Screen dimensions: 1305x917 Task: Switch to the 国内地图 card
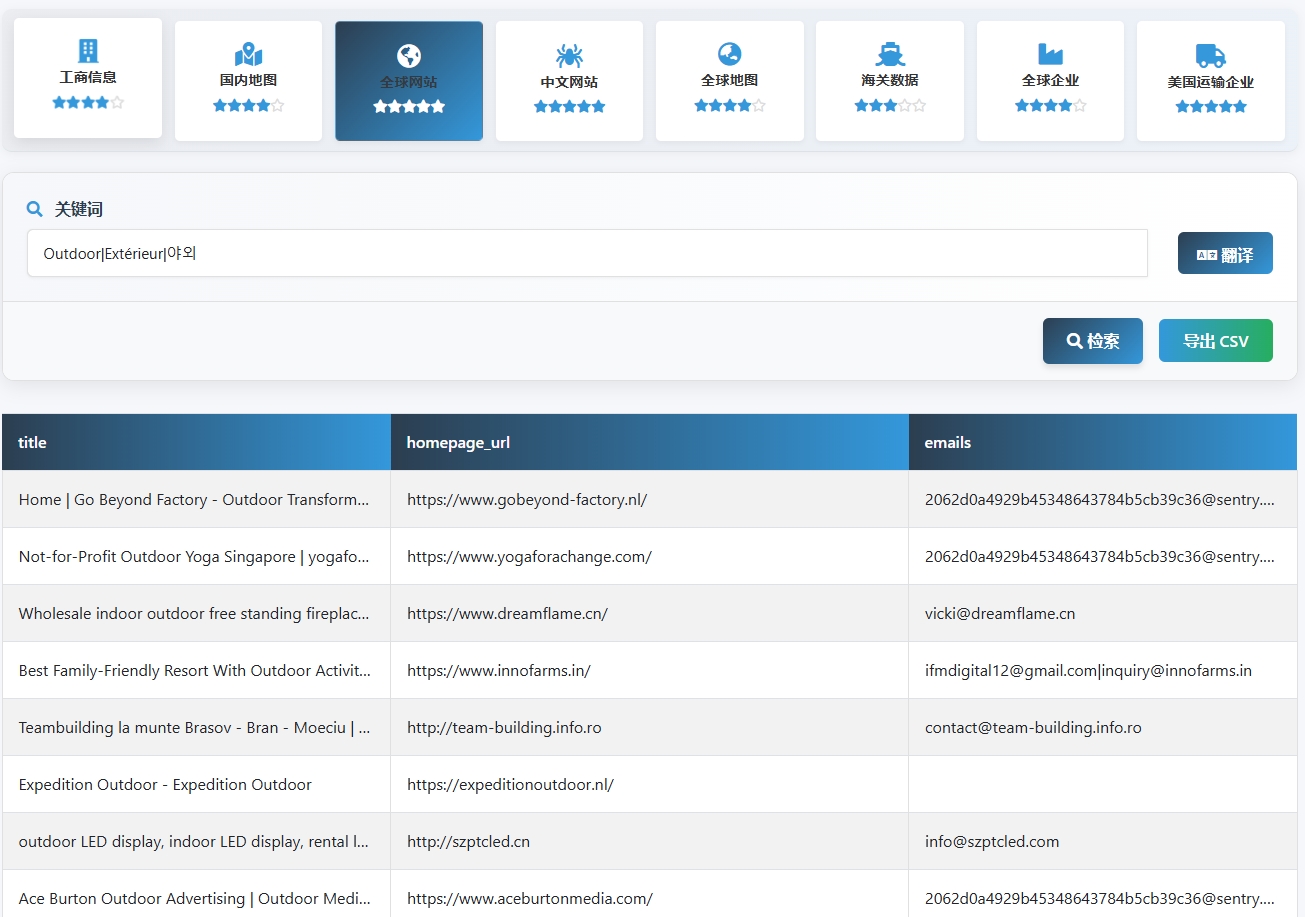click(248, 81)
